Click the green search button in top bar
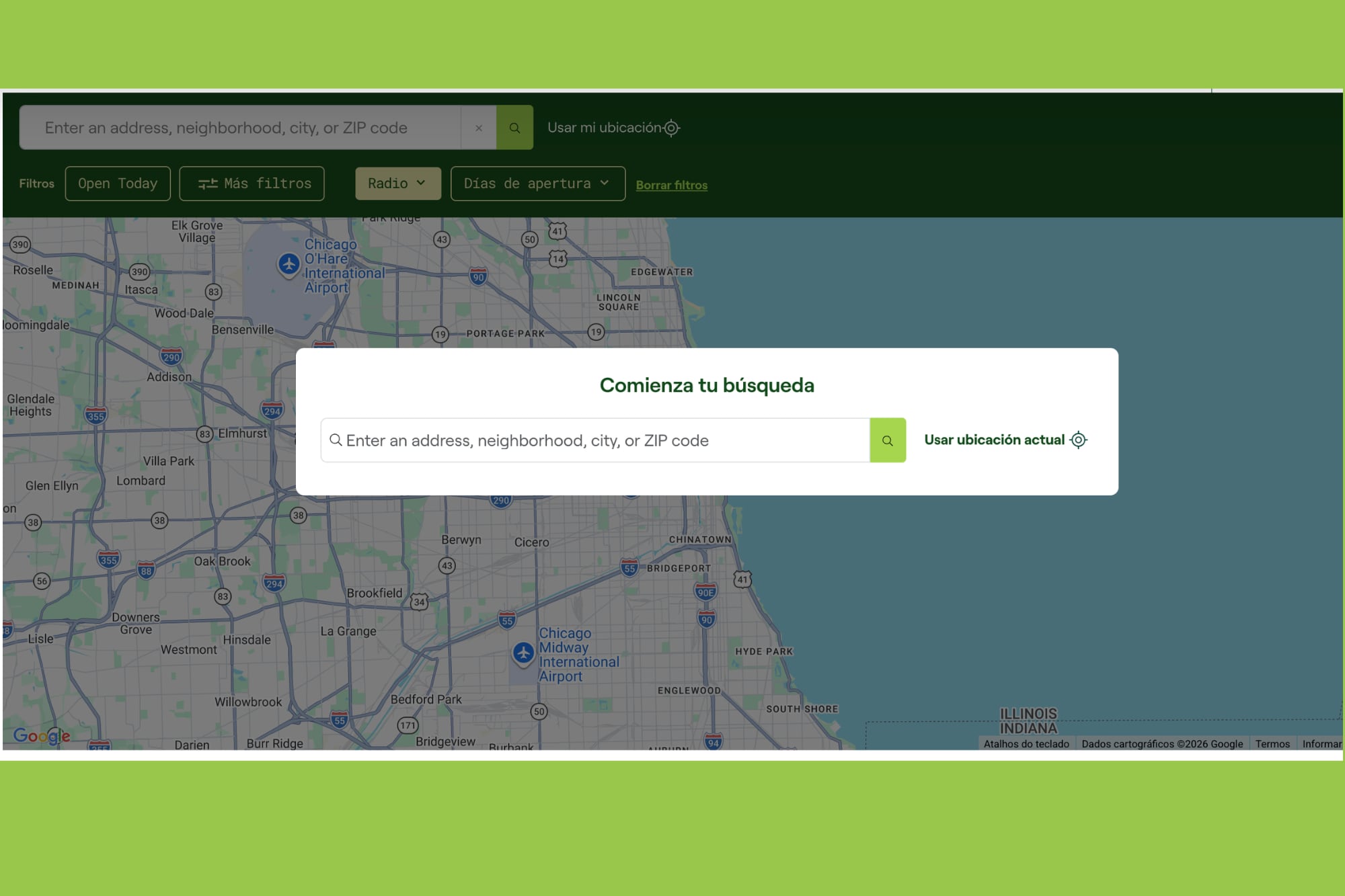Viewport: 1345px width, 896px height. click(514, 128)
